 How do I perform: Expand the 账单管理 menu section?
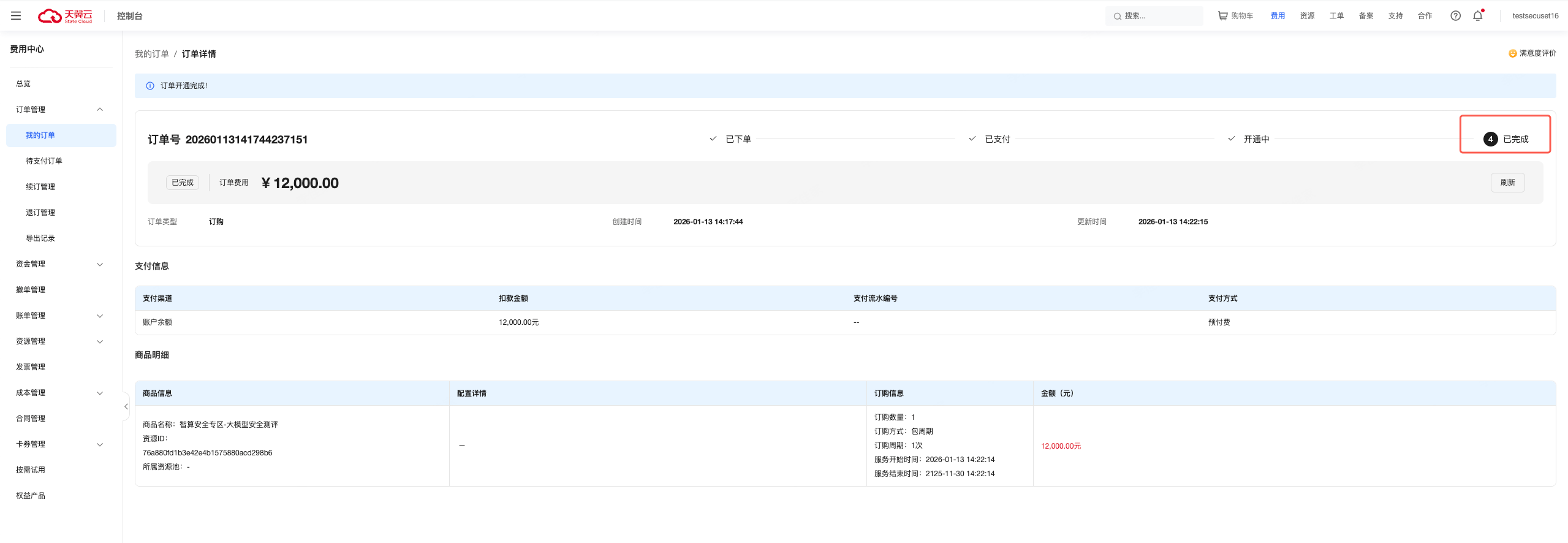pyautogui.click(x=100, y=316)
